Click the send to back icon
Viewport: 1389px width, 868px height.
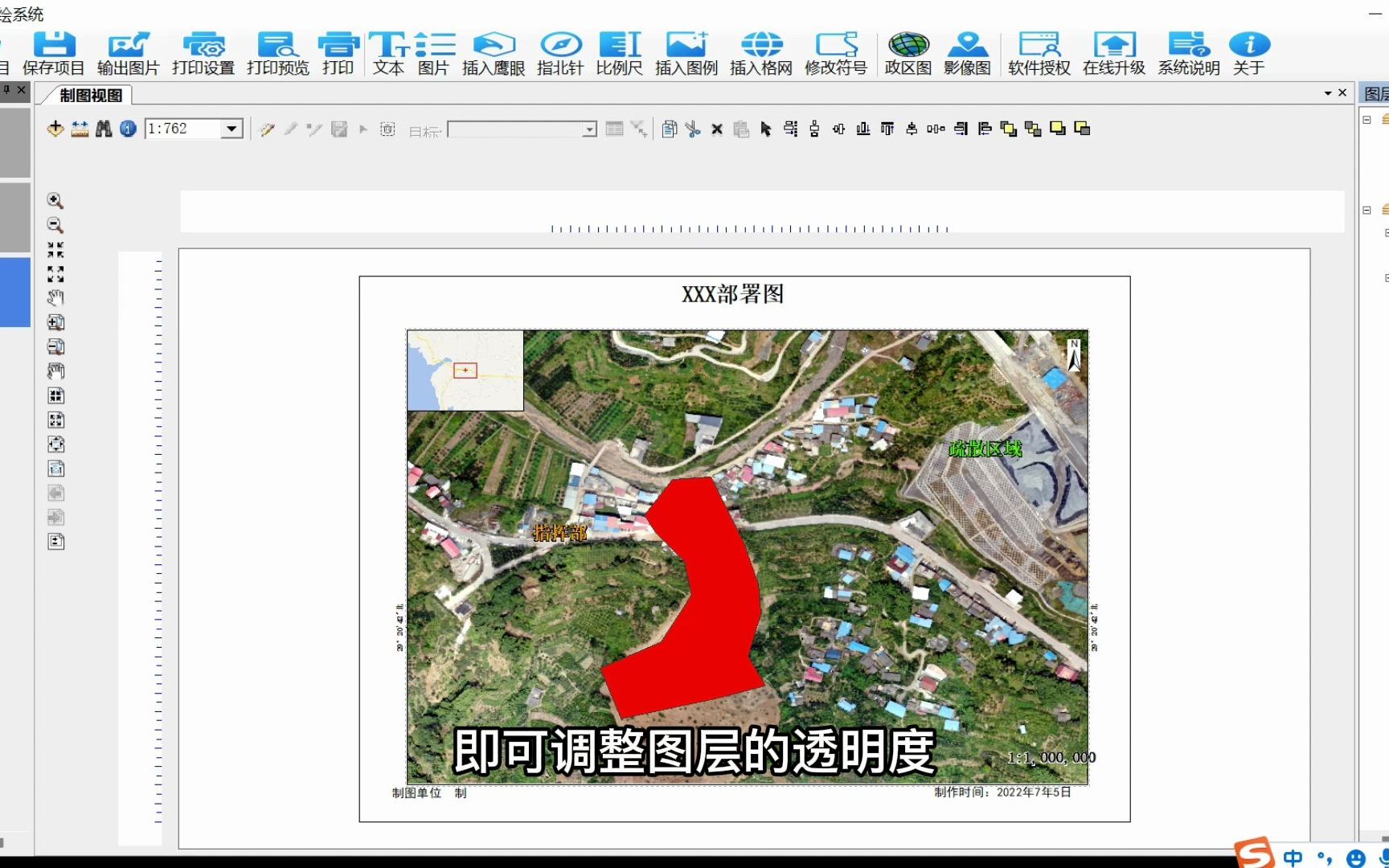coord(1033,129)
